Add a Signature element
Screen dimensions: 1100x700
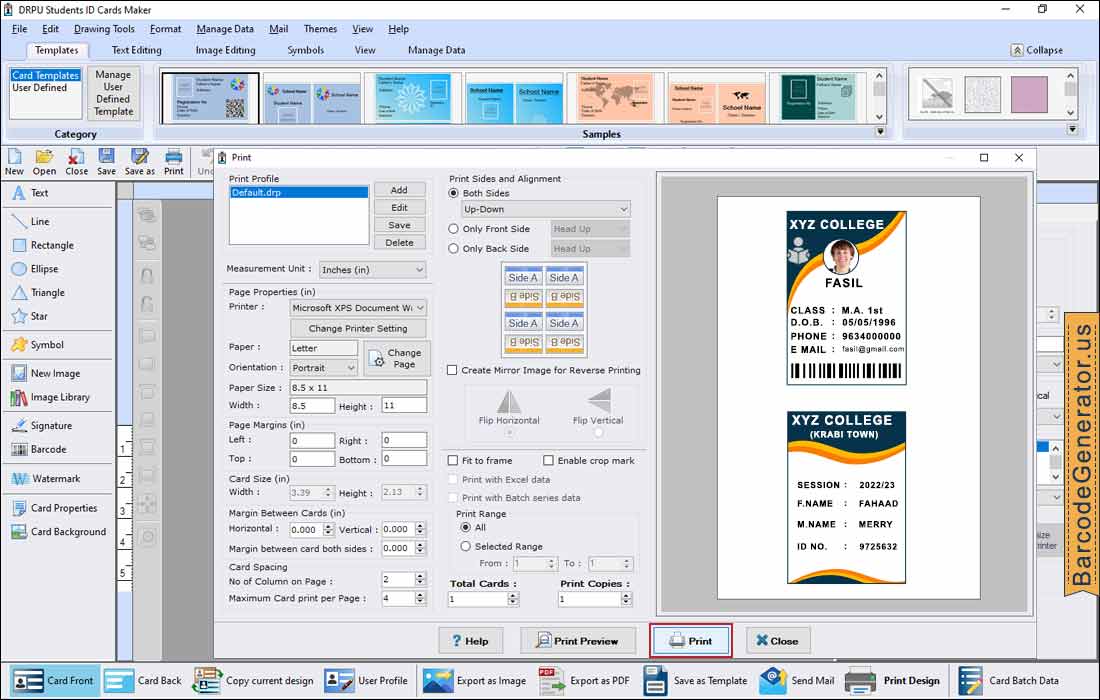41,426
